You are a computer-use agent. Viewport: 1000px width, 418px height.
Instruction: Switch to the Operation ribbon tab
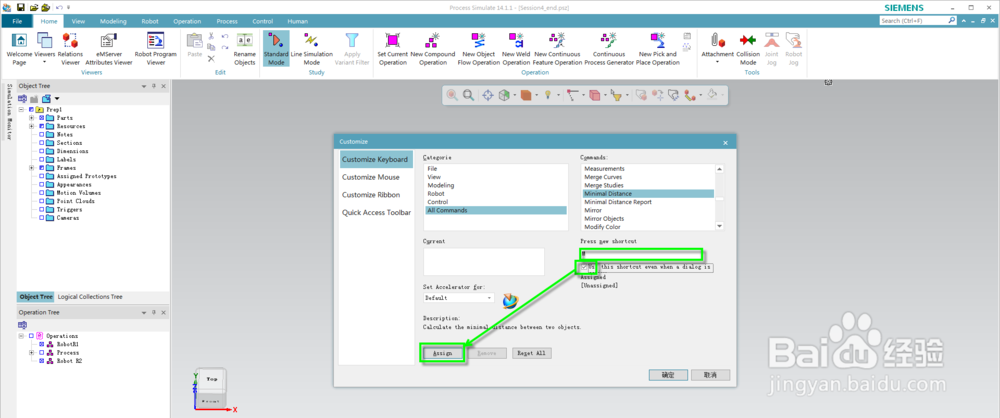[187, 21]
